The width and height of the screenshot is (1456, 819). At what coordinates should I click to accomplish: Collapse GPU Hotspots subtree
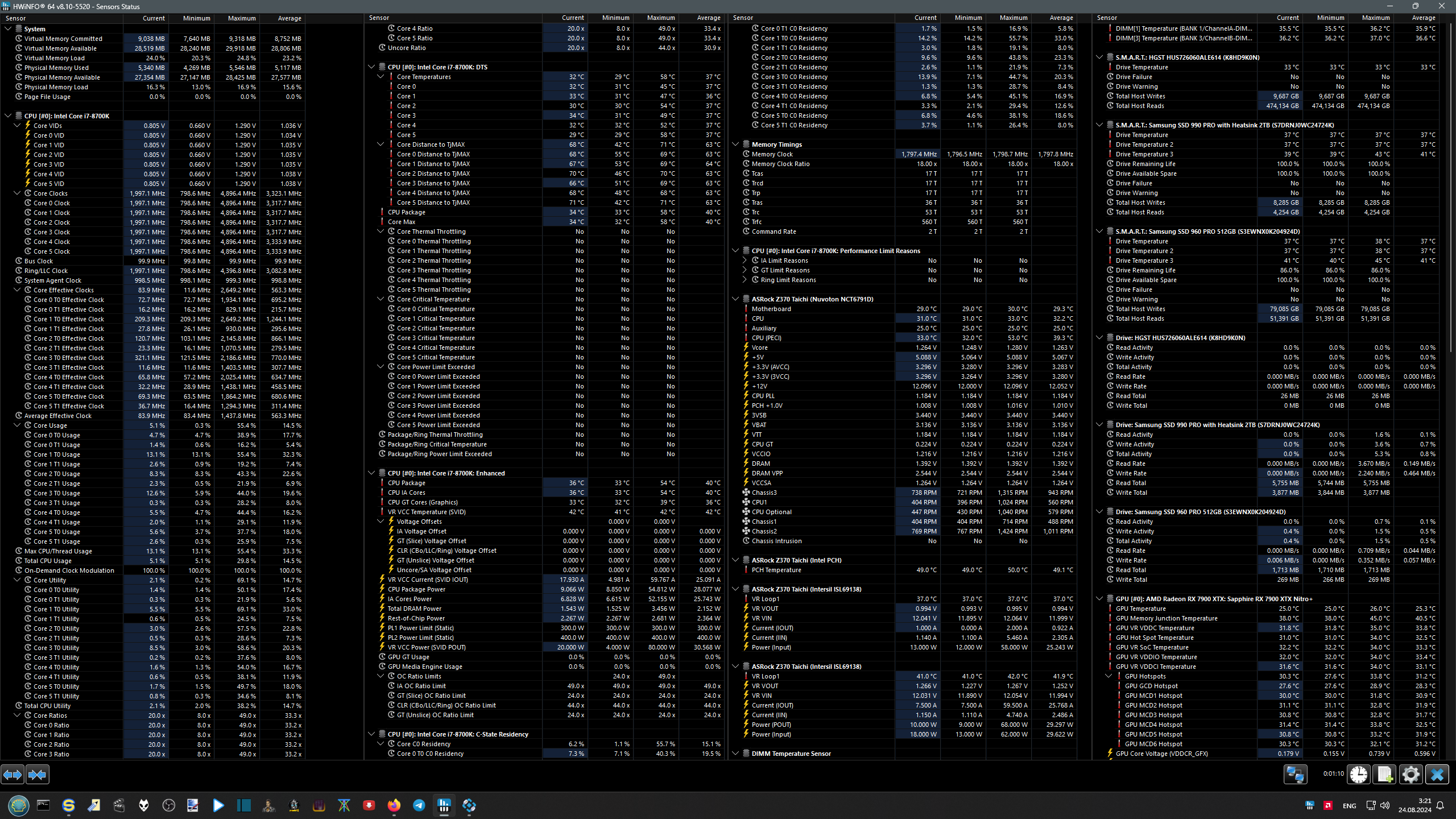pos(1108,676)
